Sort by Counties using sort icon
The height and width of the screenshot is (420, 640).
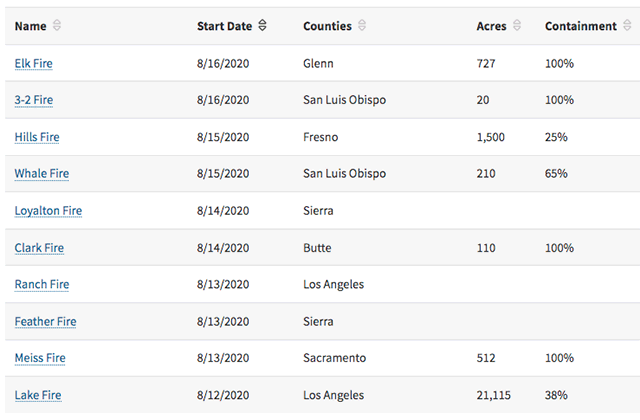pyautogui.click(x=361, y=26)
